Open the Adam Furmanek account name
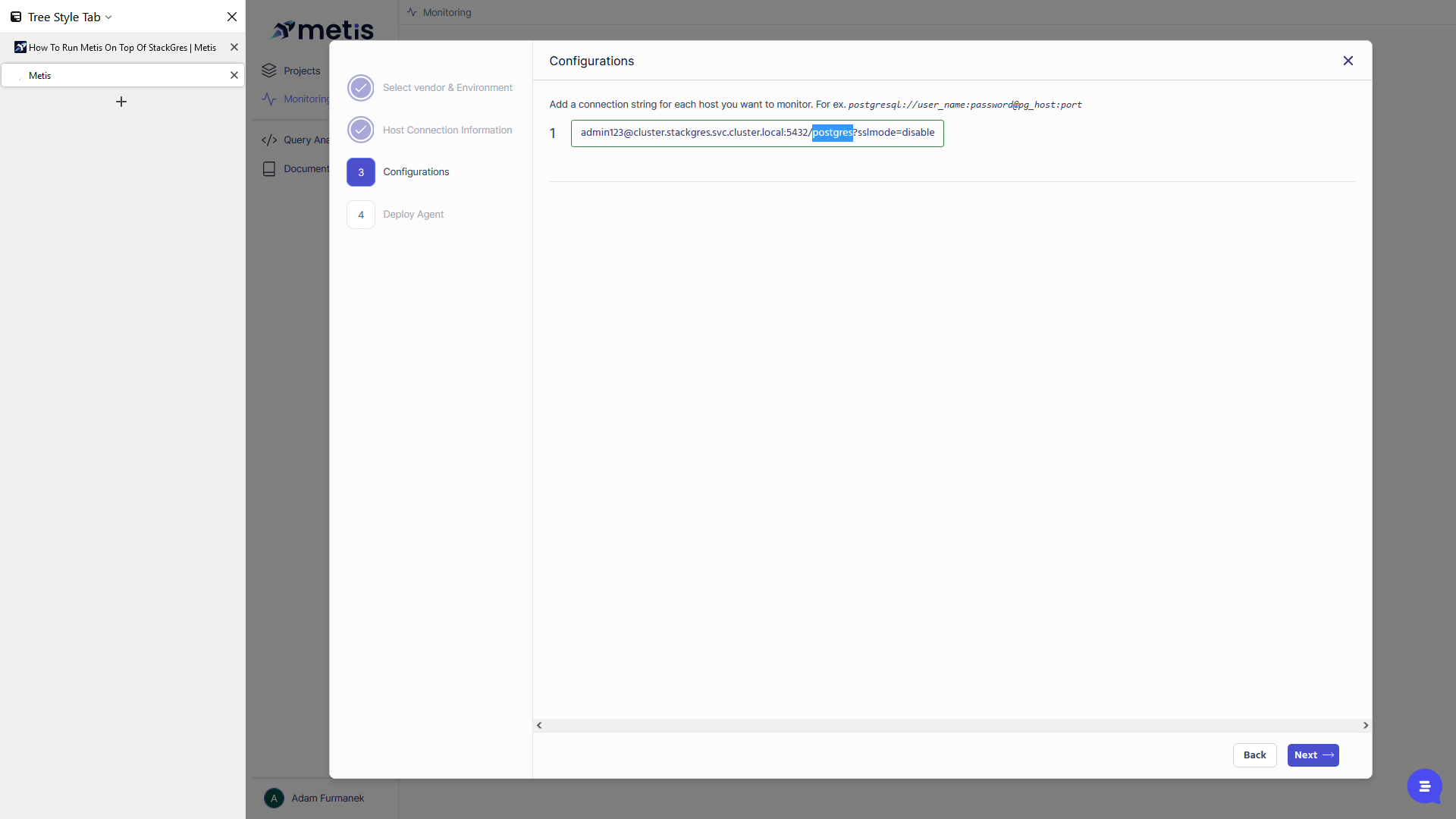 point(328,799)
